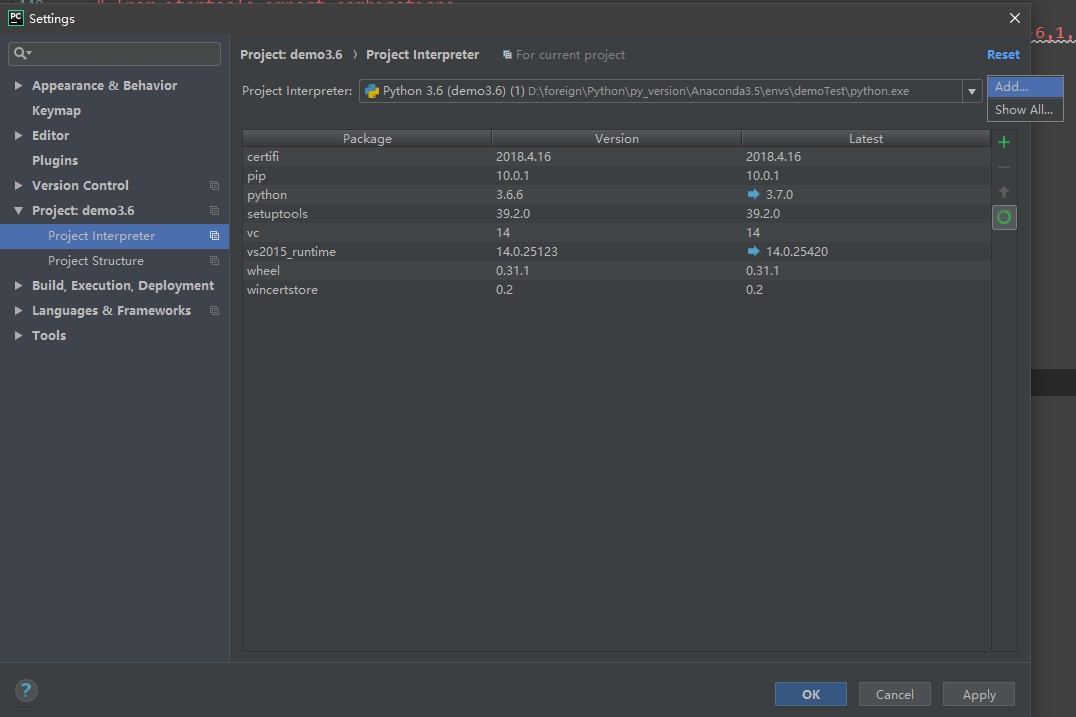The height and width of the screenshot is (717, 1076).
Task: Expand the Appearance & Behavior section
Action: (x=17, y=85)
